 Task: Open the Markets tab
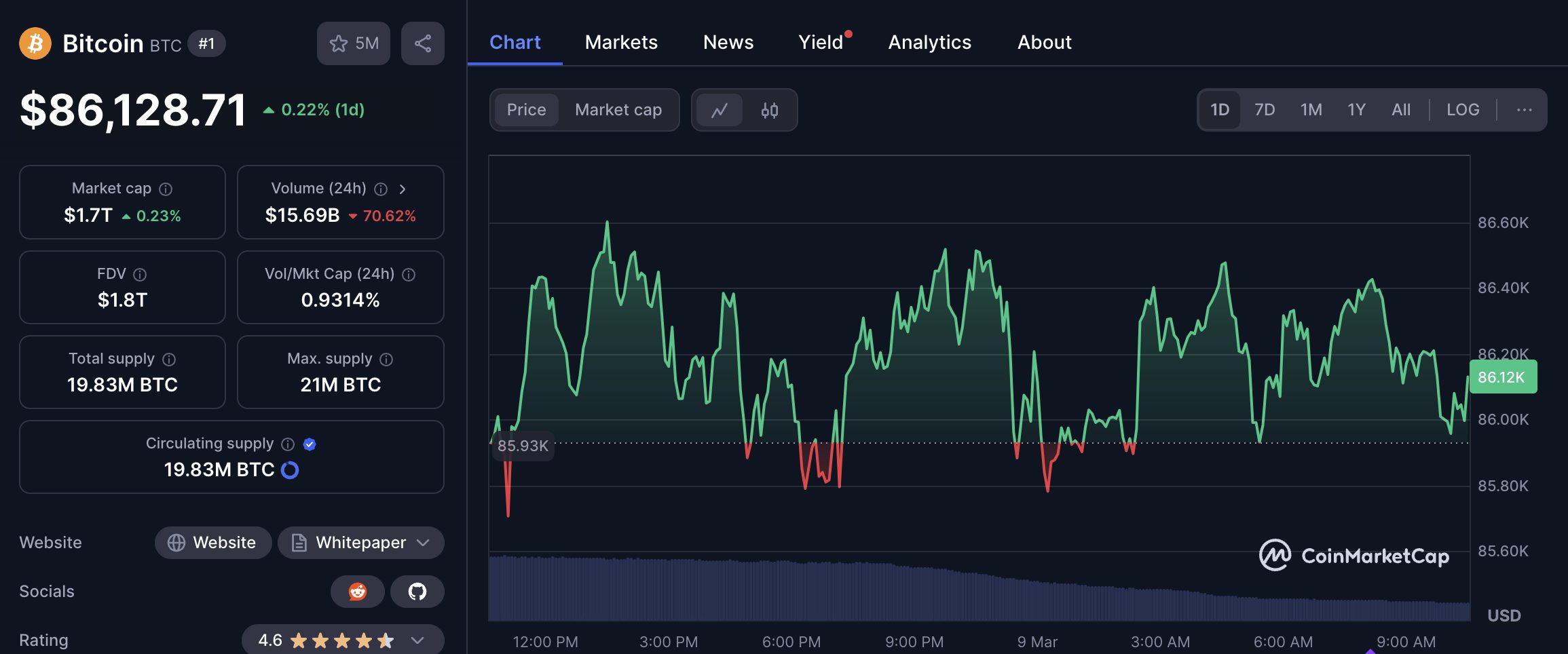(621, 42)
